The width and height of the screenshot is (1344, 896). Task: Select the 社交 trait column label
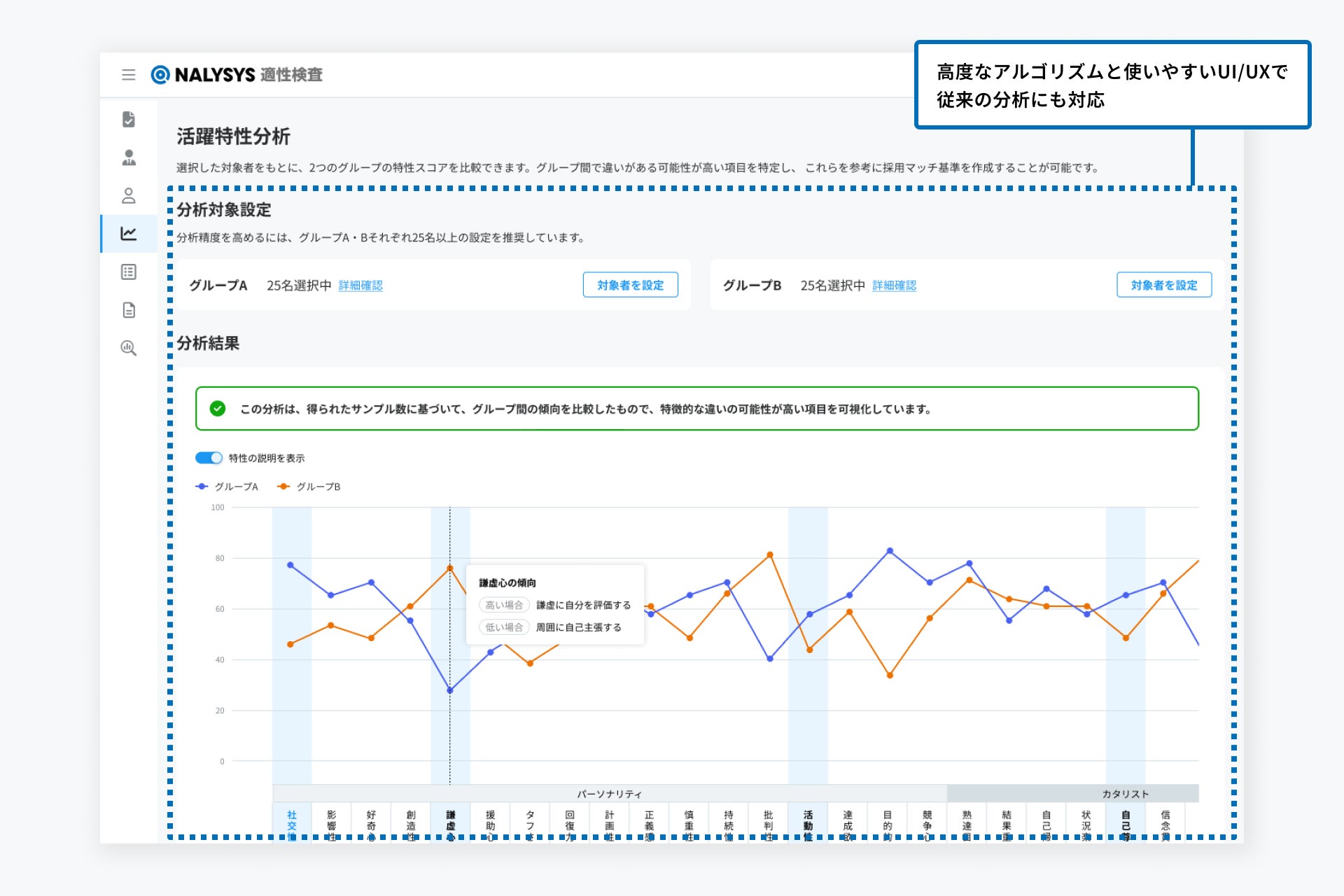[x=292, y=825]
